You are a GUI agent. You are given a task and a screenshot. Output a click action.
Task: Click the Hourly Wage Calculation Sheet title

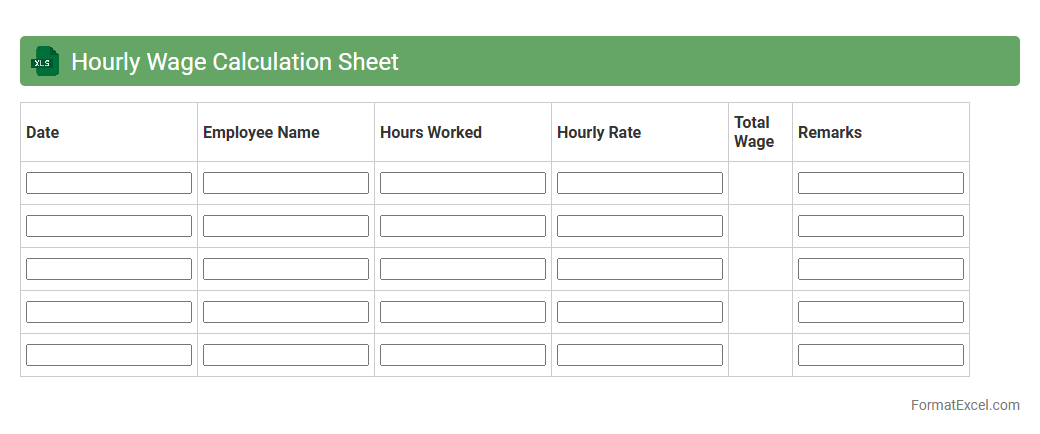(x=235, y=62)
